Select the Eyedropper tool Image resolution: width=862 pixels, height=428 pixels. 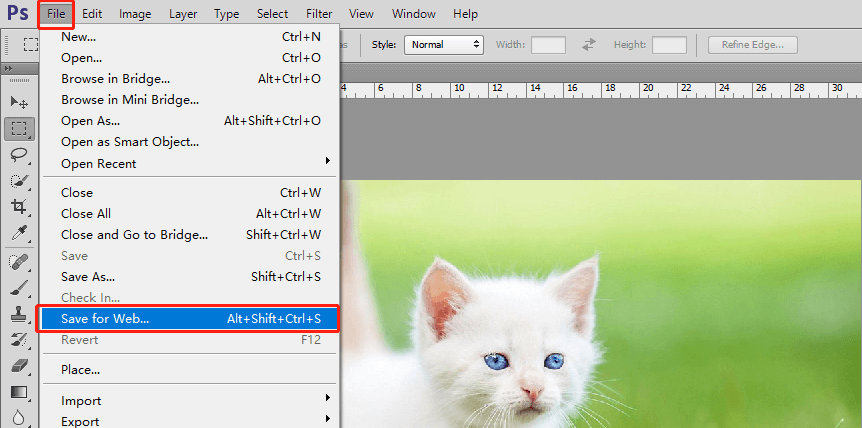tap(19, 233)
